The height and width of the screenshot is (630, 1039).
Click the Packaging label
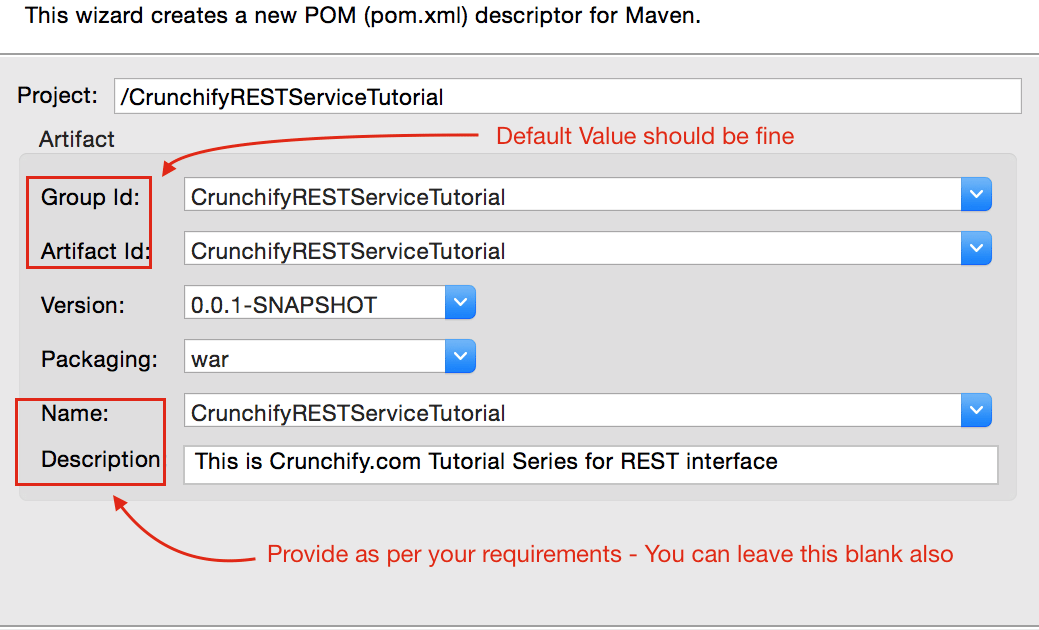pyautogui.click(x=99, y=360)
